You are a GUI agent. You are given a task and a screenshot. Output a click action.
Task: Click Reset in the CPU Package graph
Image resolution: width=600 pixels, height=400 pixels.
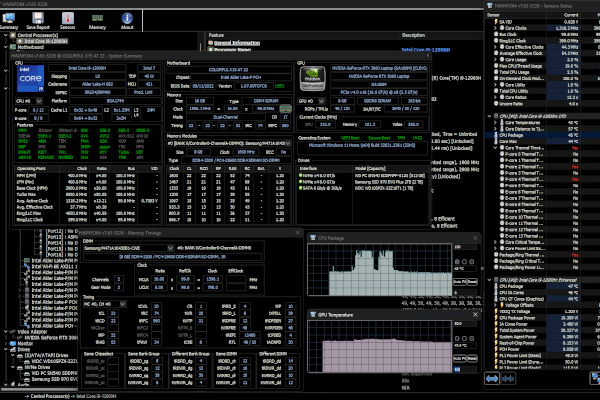[472, 282]
